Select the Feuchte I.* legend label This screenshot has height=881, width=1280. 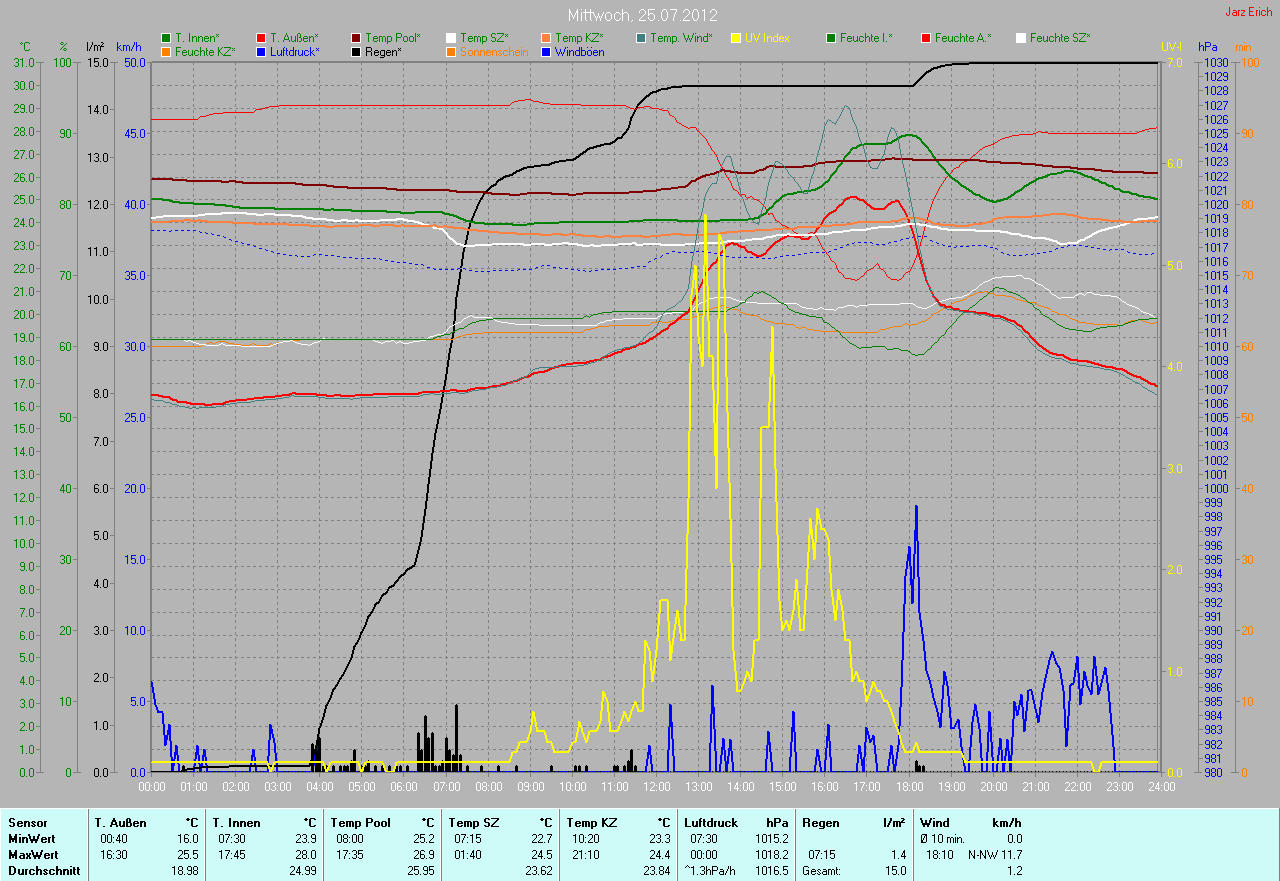tap(866, 38)
